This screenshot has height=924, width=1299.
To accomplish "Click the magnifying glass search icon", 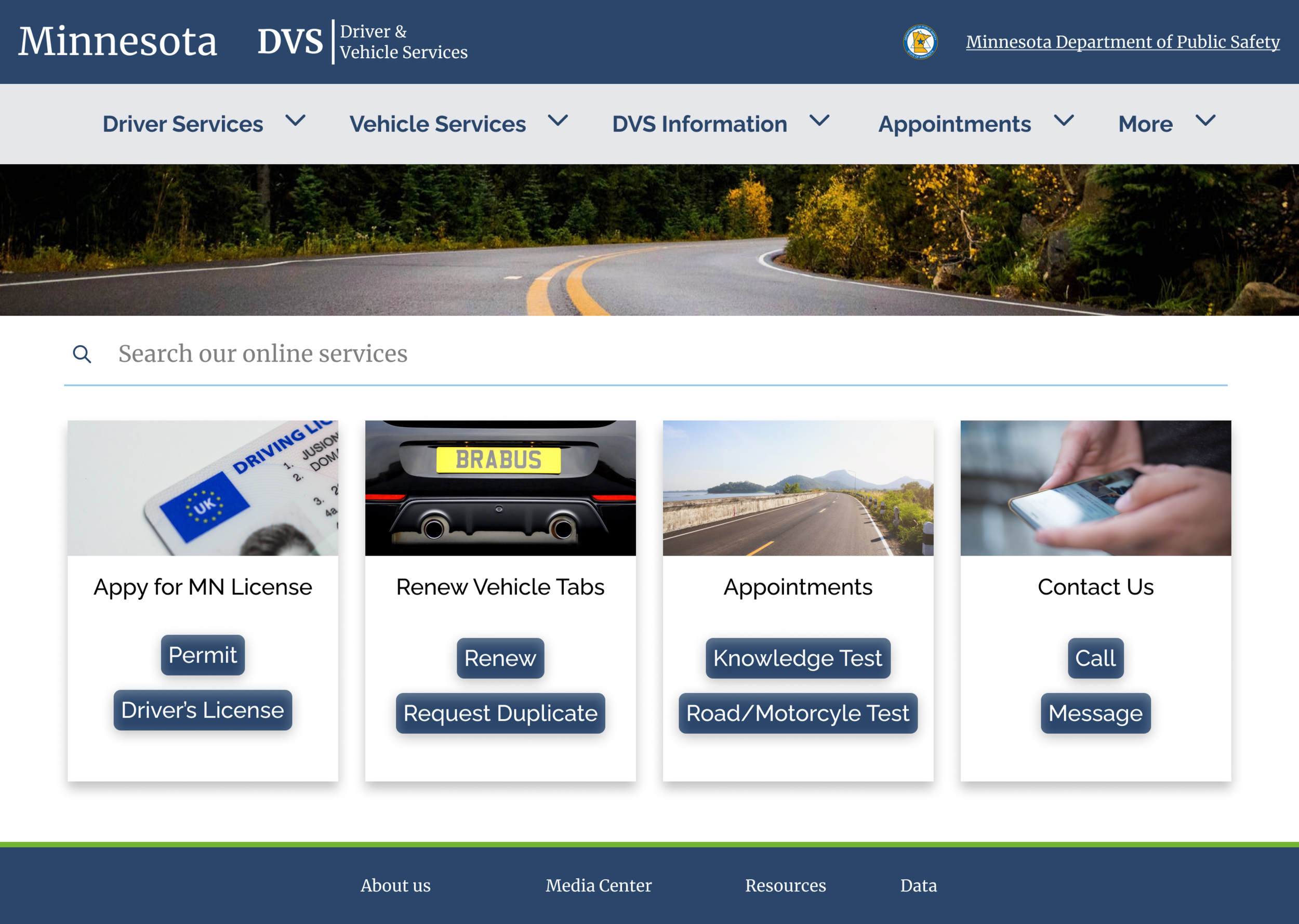I will [82, 354].
